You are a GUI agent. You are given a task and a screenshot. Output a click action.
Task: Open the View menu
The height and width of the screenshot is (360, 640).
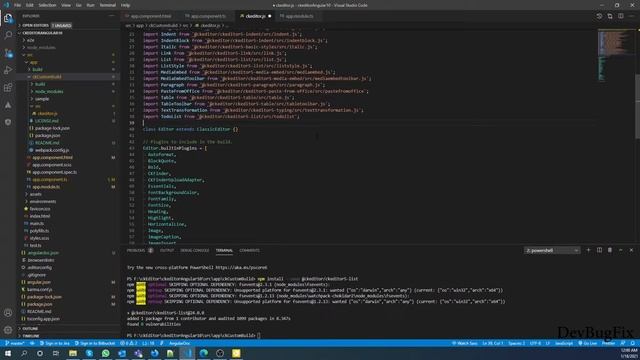66,5
